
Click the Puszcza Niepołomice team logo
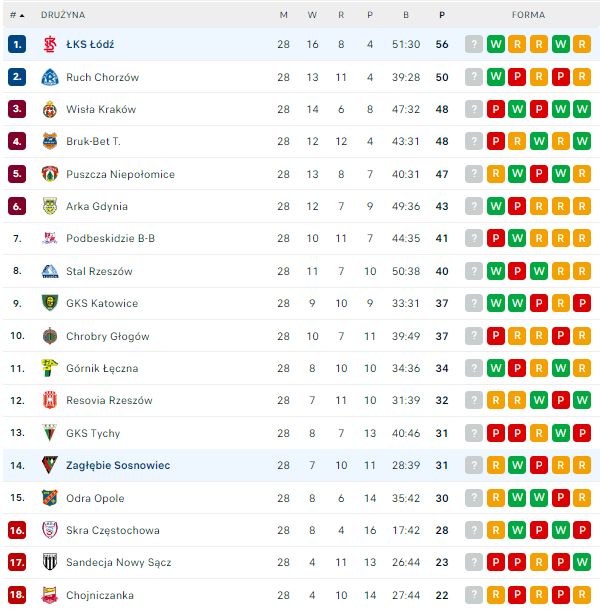[50, 174]
